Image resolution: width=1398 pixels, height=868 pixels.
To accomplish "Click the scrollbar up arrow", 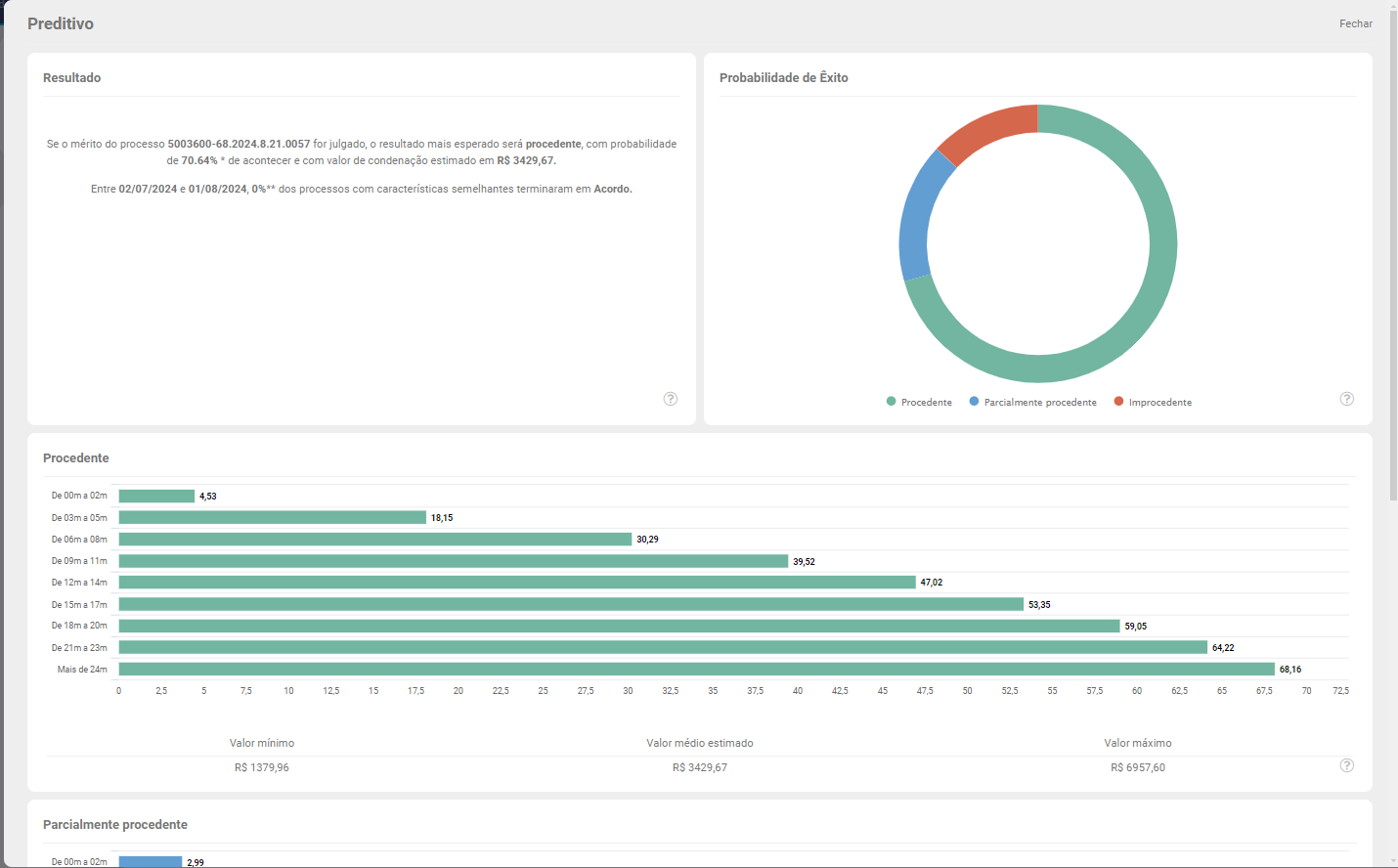I will [x=1393, y=6].
